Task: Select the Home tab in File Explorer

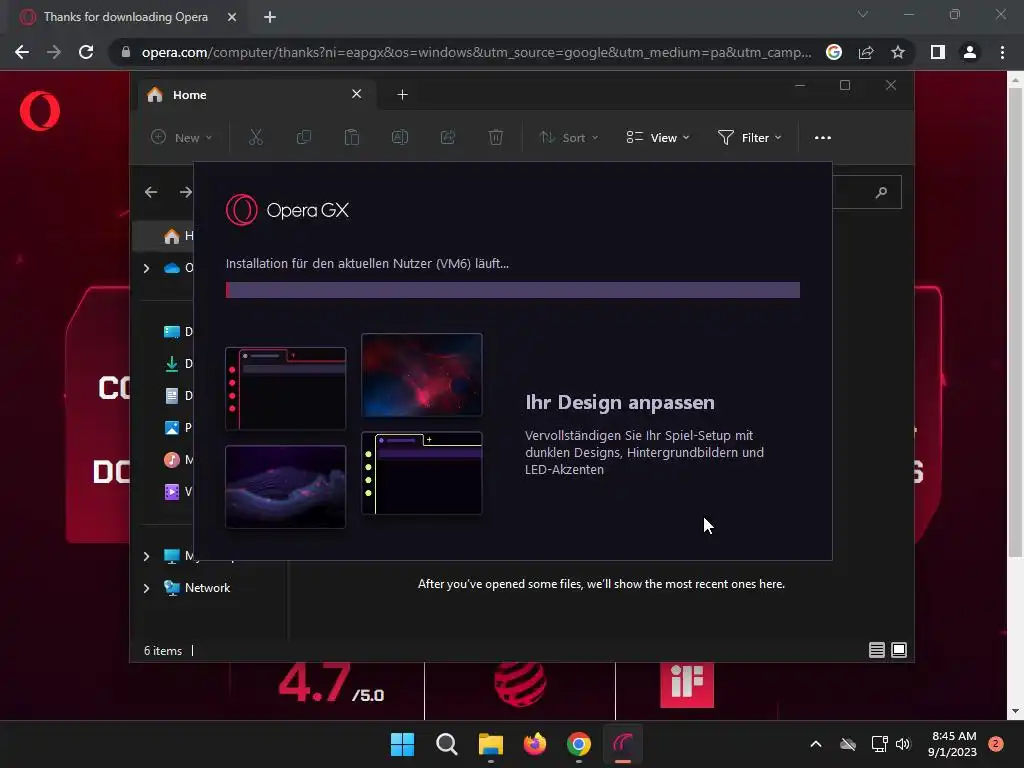Action: 255,95
